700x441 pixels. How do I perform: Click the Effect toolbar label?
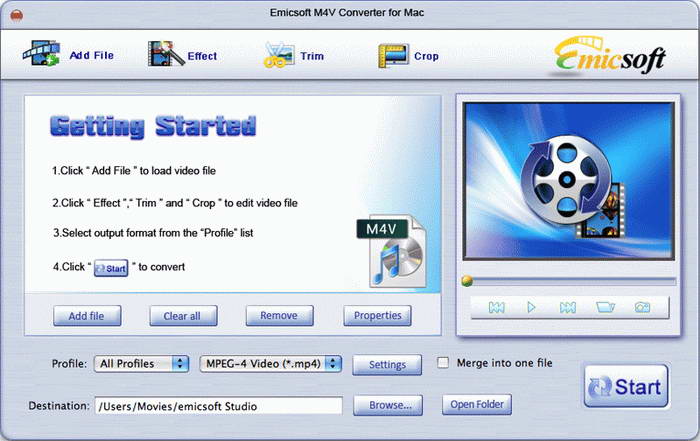[202, 56]
